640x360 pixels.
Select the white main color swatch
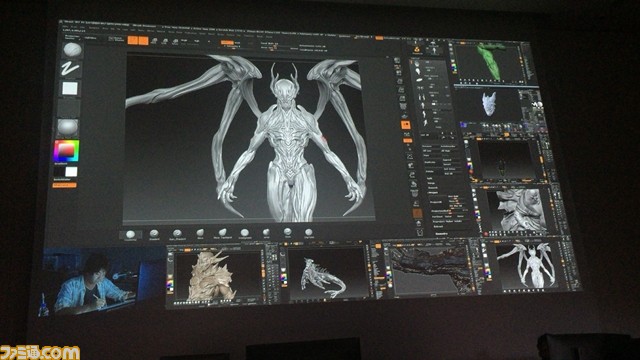pos(71,171)
